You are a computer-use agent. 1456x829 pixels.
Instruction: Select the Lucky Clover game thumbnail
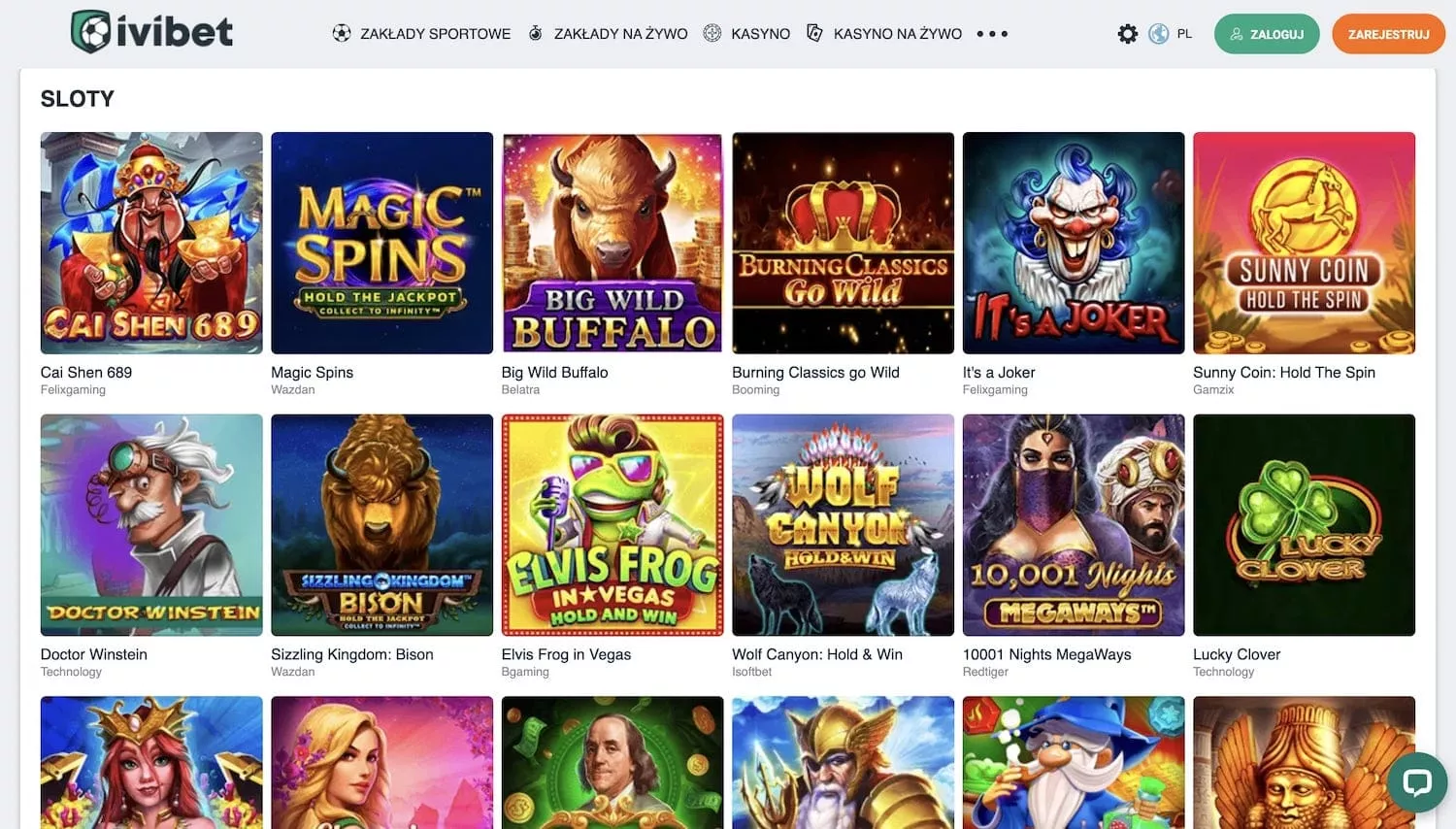click(x=1304, y=525)
